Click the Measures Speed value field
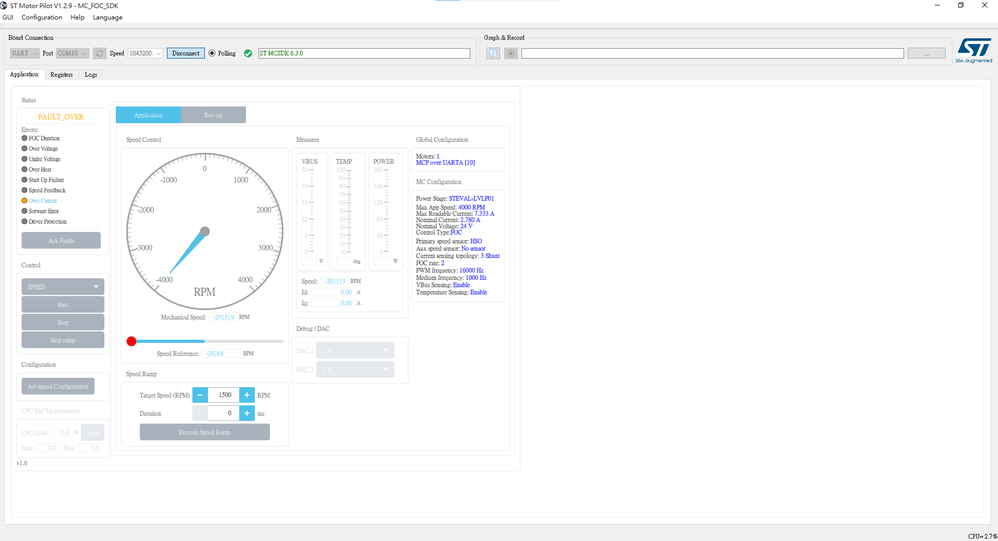The width and height of the screenshot is (998, 541). click(335, 281)
